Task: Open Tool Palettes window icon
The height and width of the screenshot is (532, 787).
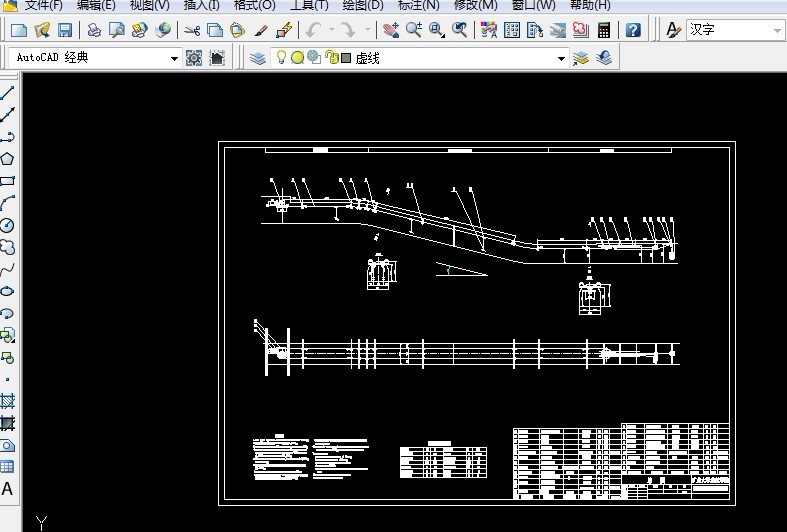Action: (535, 30)
